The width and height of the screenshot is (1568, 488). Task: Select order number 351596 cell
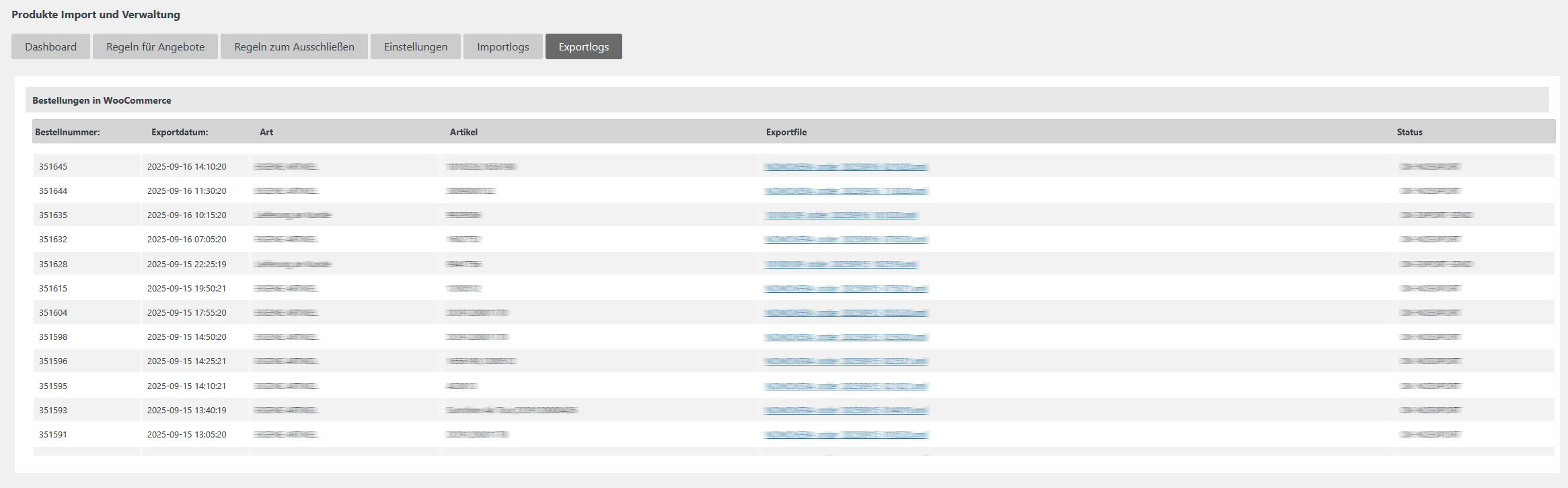[53, 361]
